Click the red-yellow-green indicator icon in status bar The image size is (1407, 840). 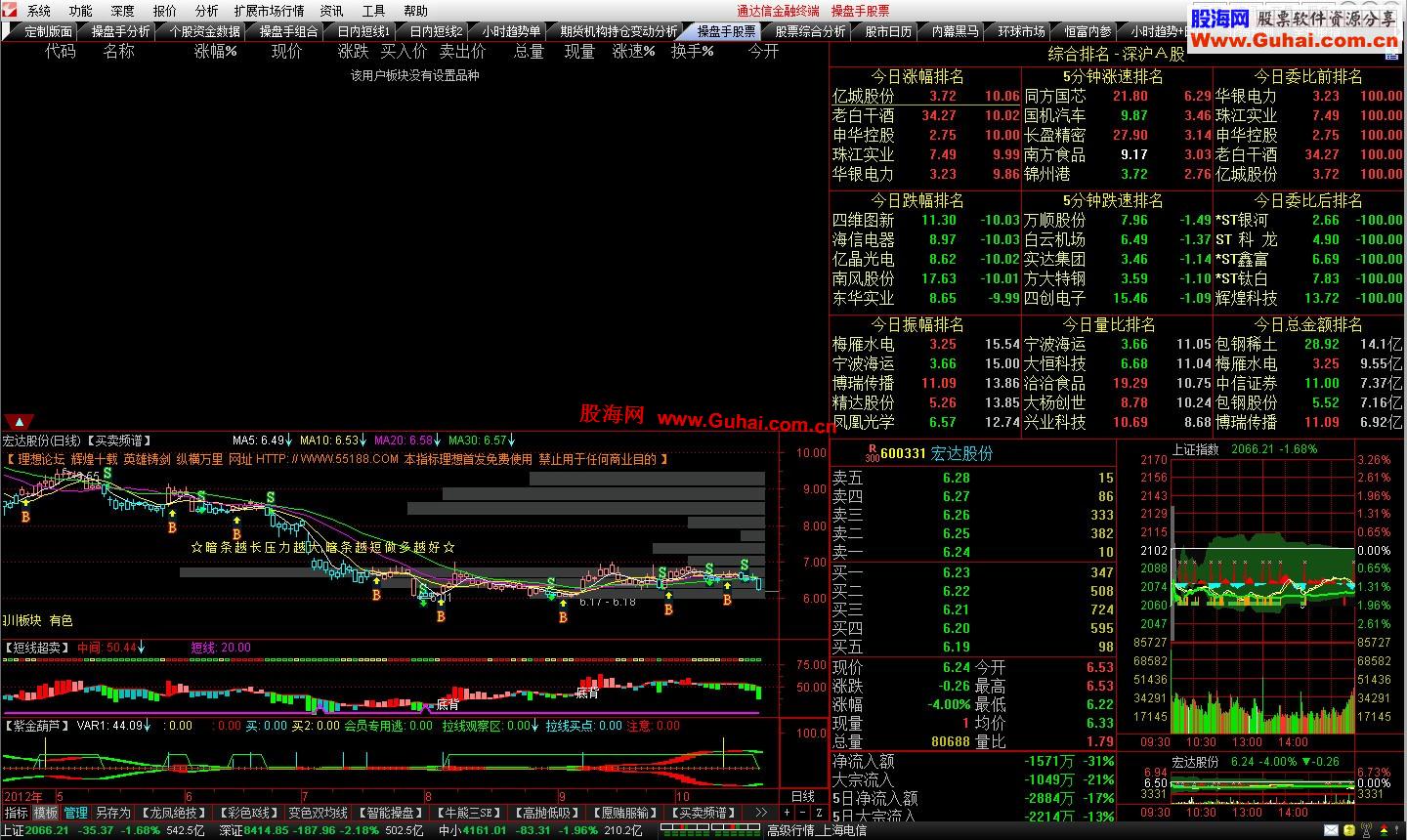coord(1384,830)
